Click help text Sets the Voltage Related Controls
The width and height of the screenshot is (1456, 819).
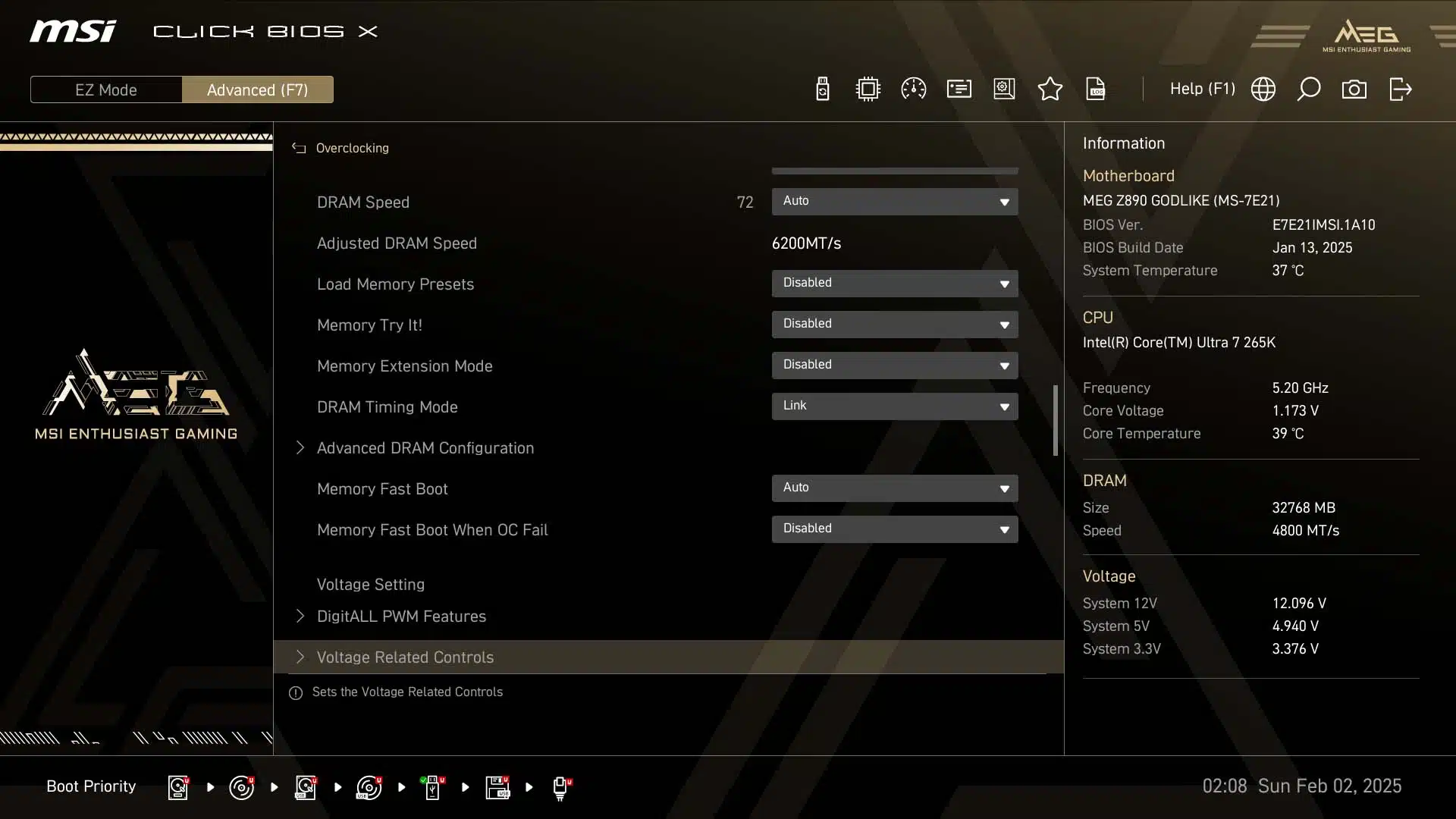click(x=407, y=692)
